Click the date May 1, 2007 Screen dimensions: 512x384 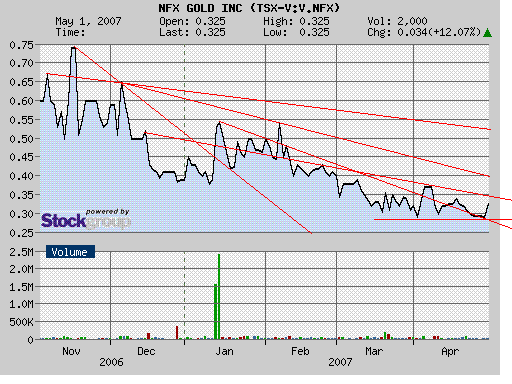(x=88, y=21)
